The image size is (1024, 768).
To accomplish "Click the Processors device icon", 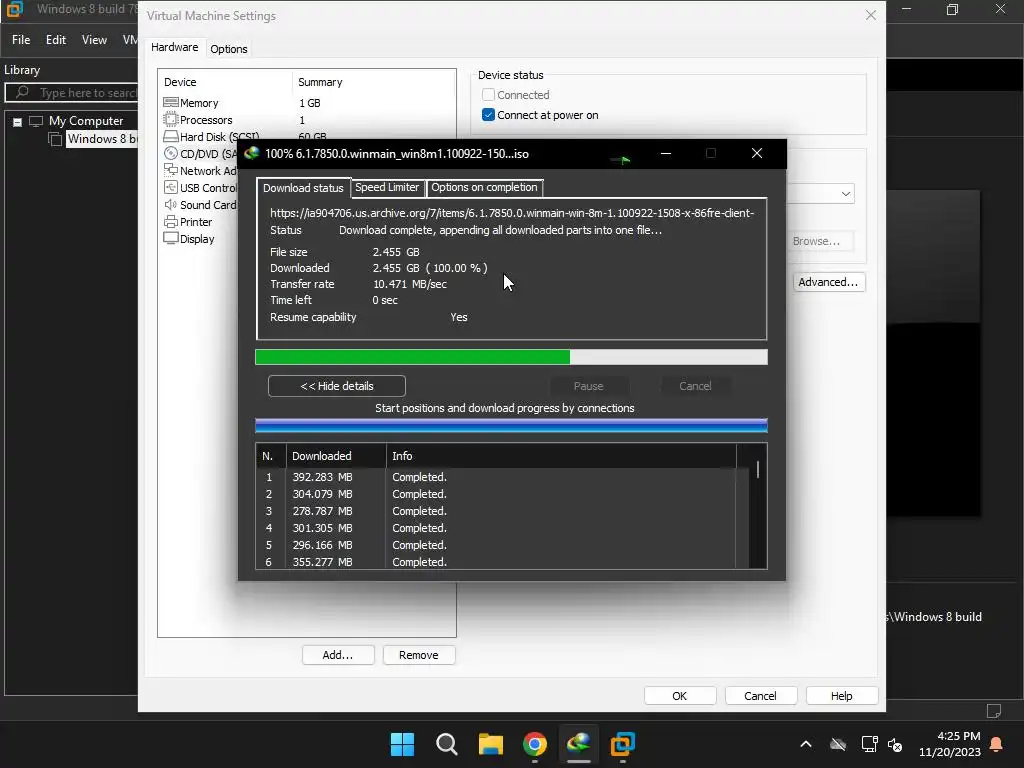I will click(170, 120).
